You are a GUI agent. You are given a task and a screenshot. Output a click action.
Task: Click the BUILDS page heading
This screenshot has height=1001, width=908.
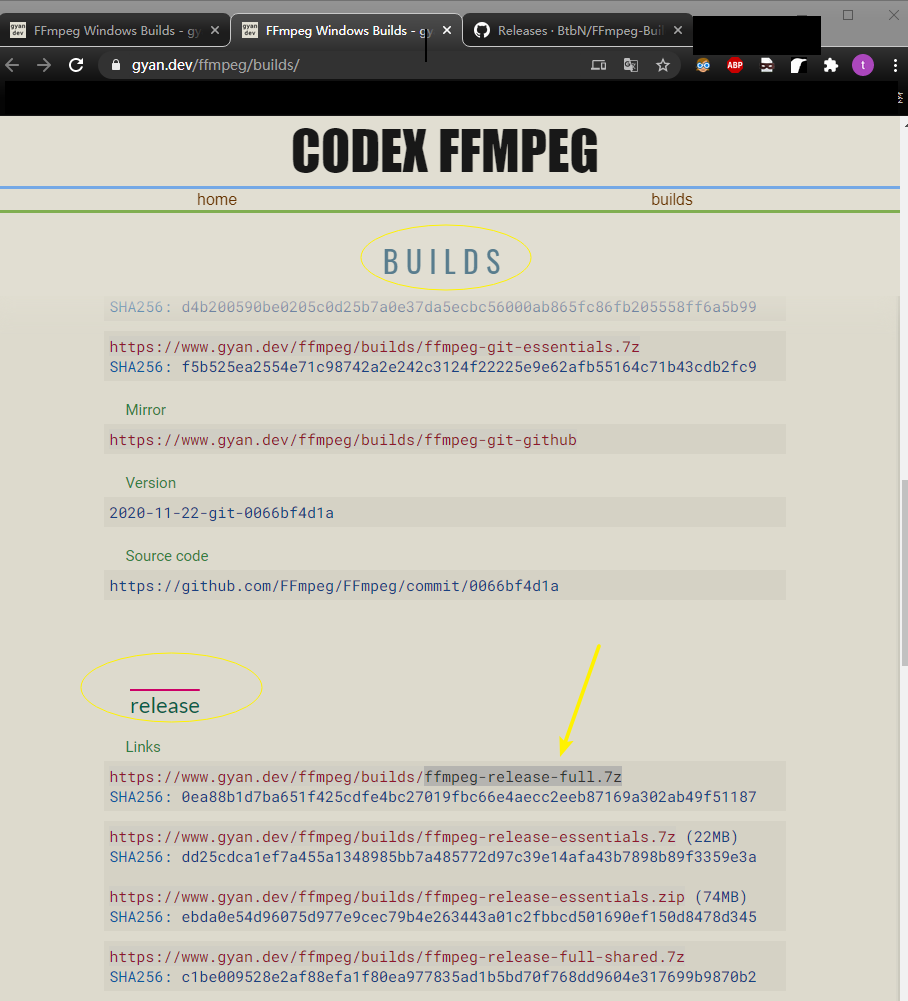(443, 262)
